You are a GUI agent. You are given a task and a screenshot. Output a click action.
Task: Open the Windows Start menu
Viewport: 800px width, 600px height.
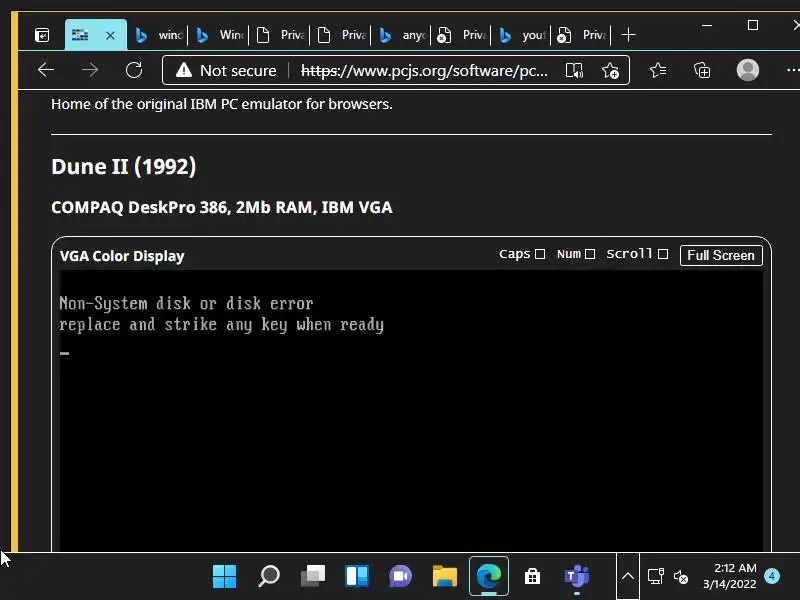pos(224,577)
